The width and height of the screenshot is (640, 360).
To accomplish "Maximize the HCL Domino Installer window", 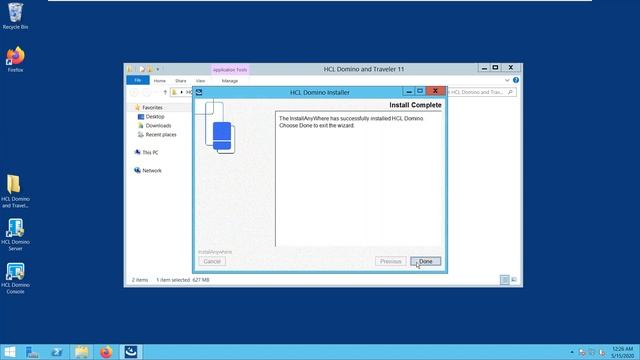I will point(420,91).
